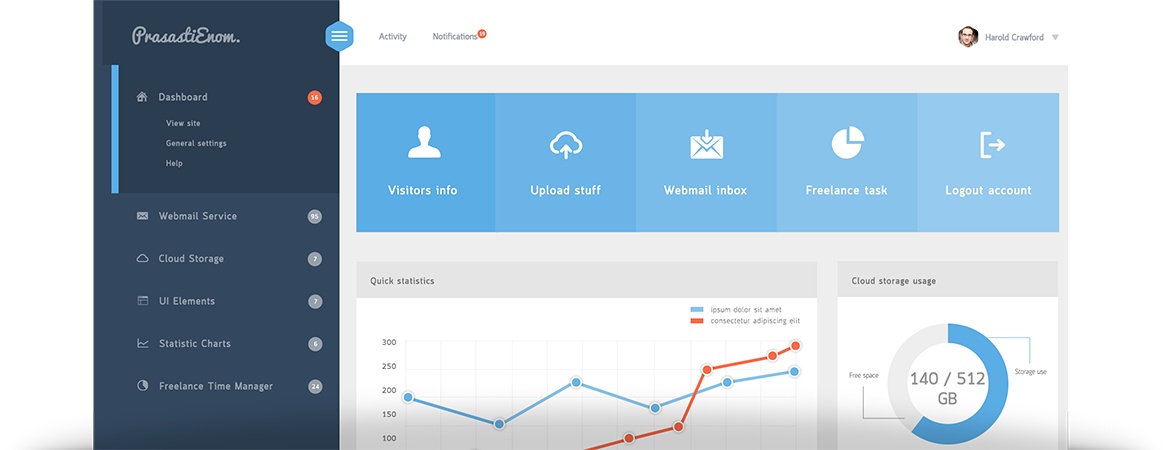This screenshot has height=450, width=1170.
Task: Click the Logout account exit icon
Action: click(990, 145)
